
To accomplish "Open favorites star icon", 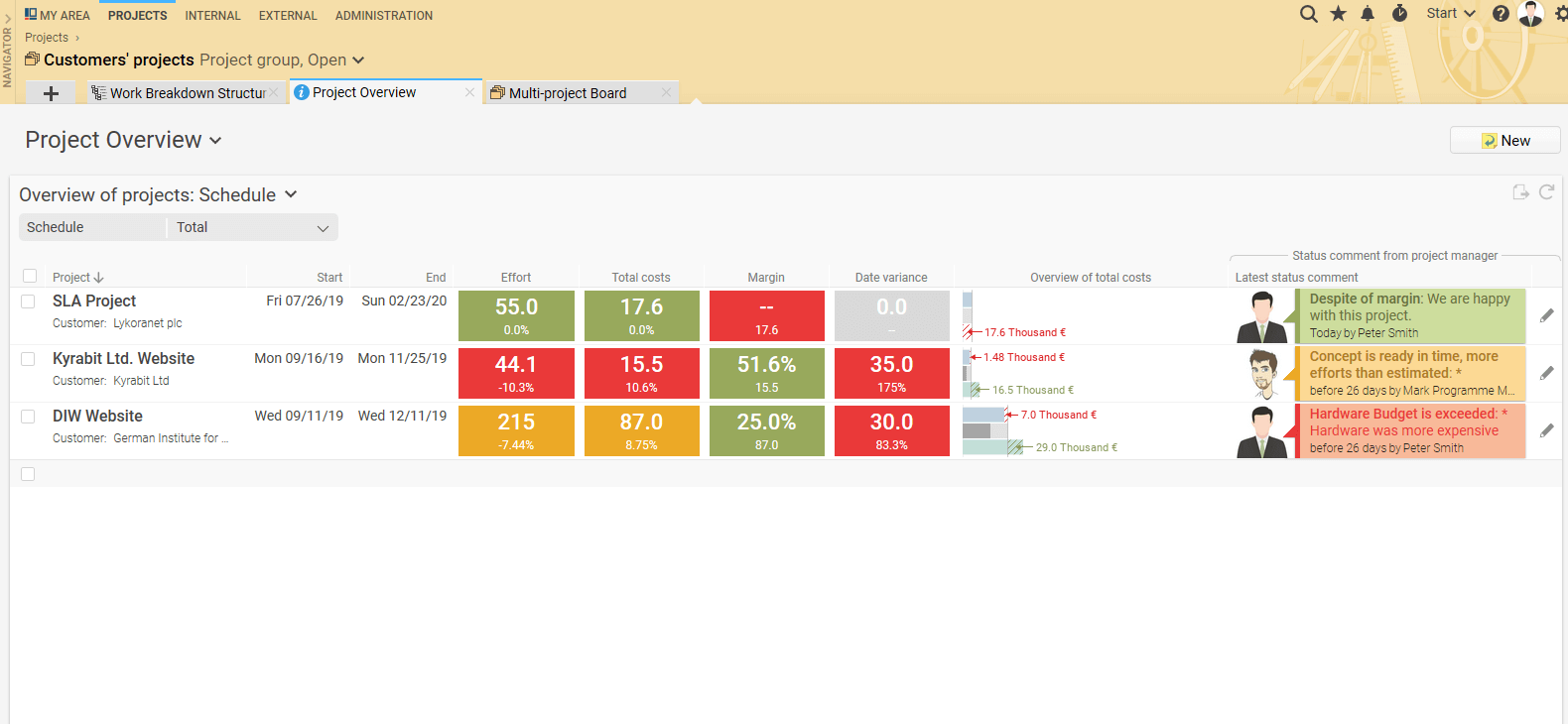I will [1339, 14].
